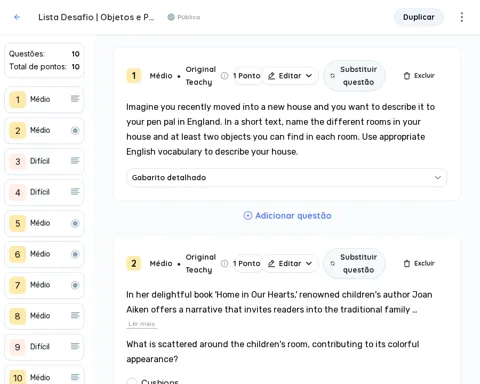Delete question 2 with Excluir
The width and height of the screenshot is (480, 384).
[419, 263]
